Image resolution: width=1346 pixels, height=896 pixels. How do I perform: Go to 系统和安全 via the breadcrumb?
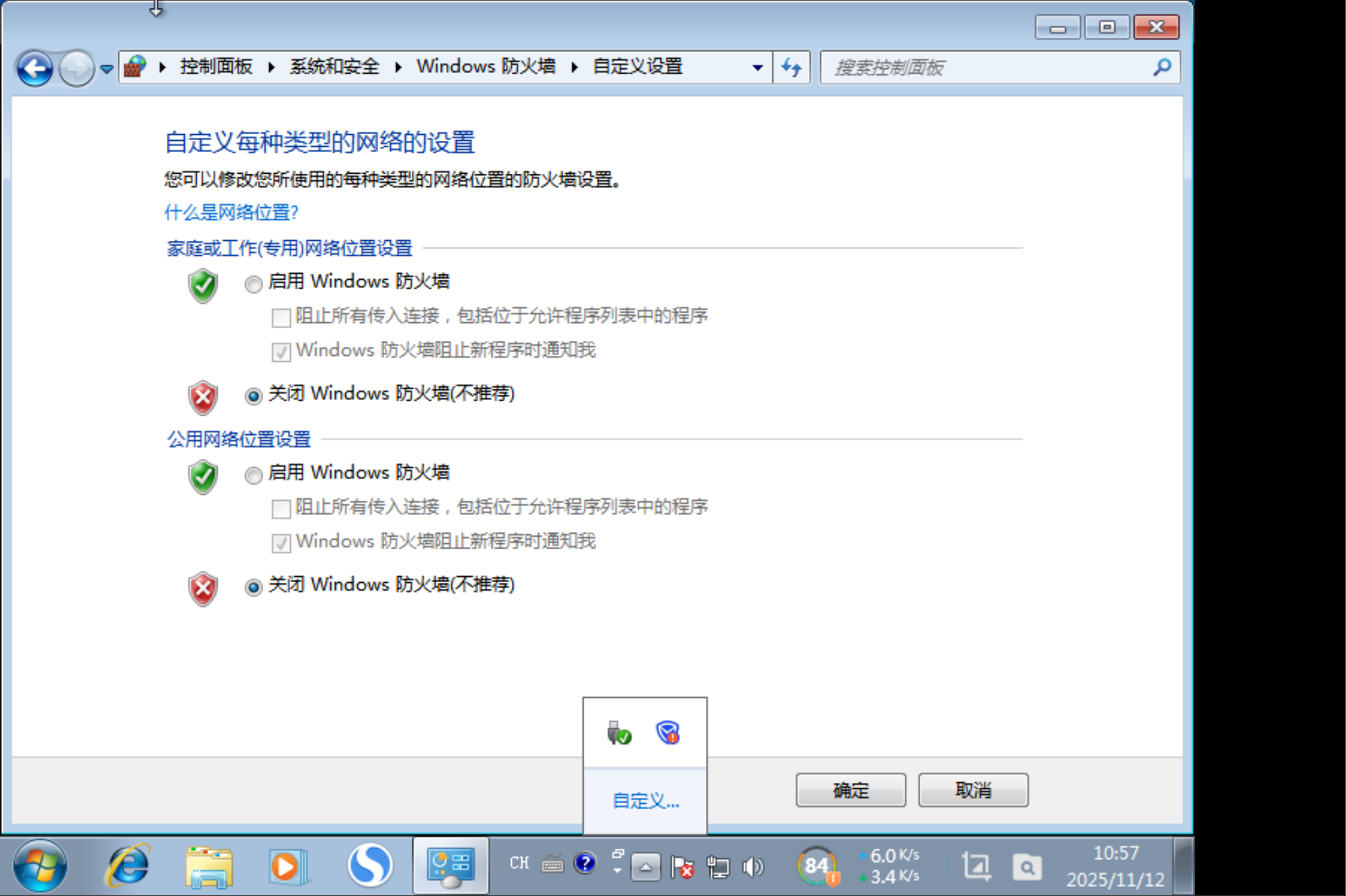pyautogui.click(x=334, y=66)
